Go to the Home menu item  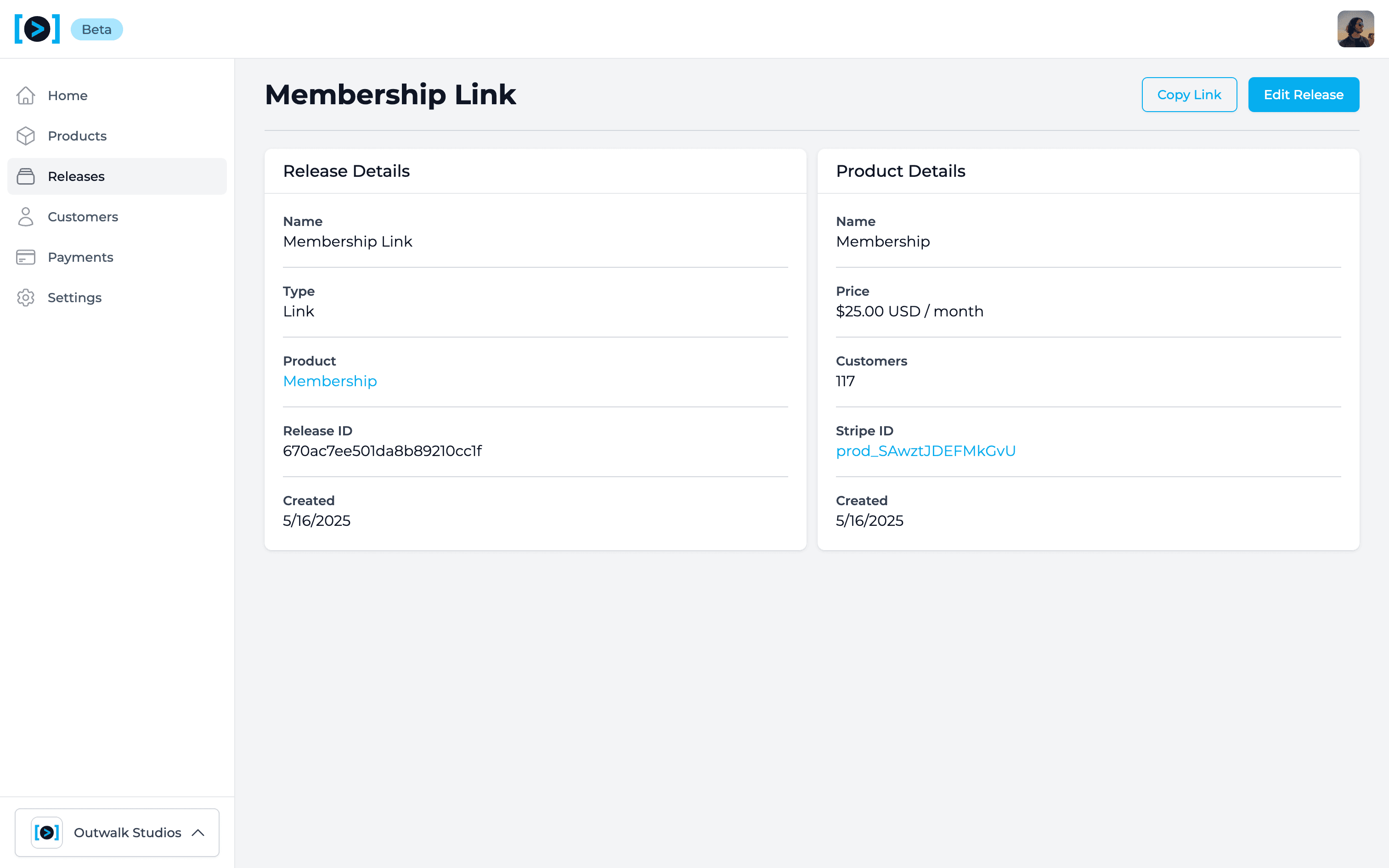coord(68,96)
